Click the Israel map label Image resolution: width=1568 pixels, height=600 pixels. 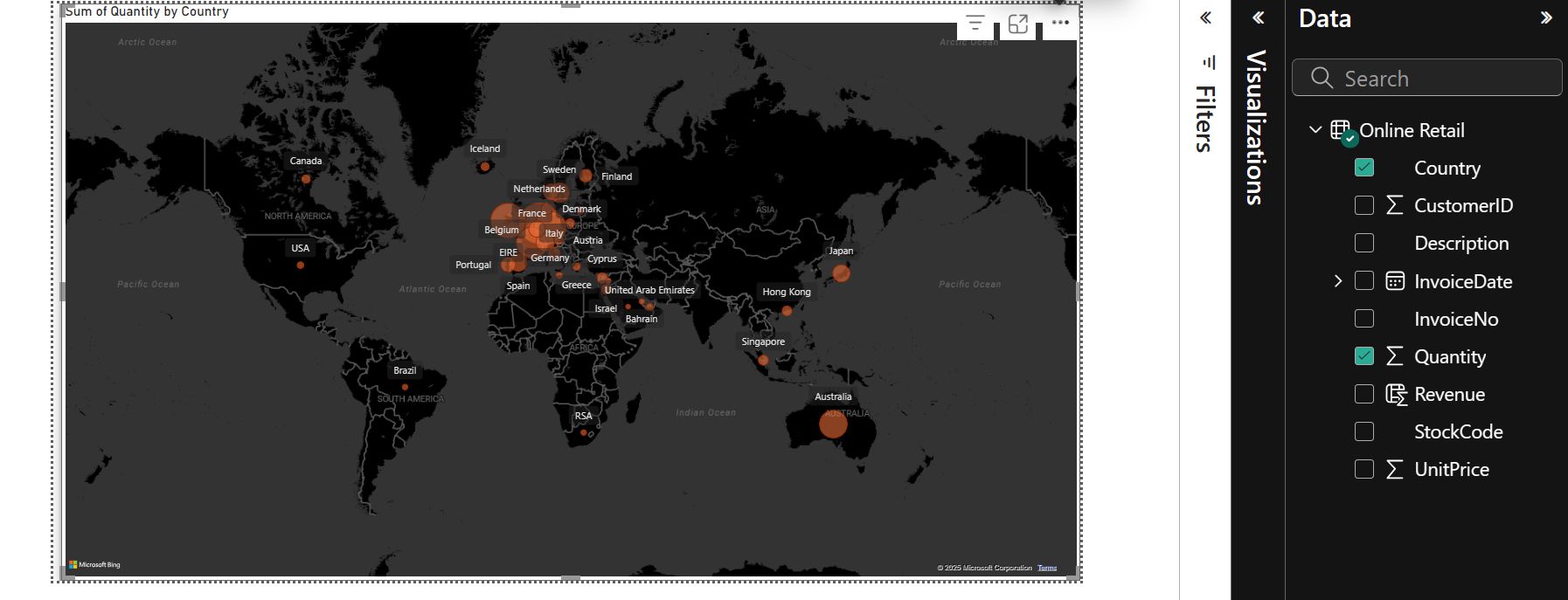point(606,308)
